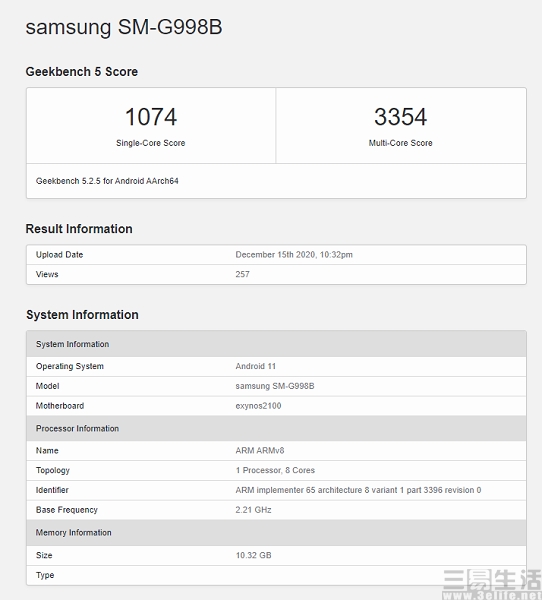Select the date 'December 15th 2020, 10:32pm'
This screenshot has width=542, height=600.
[294, 255]
